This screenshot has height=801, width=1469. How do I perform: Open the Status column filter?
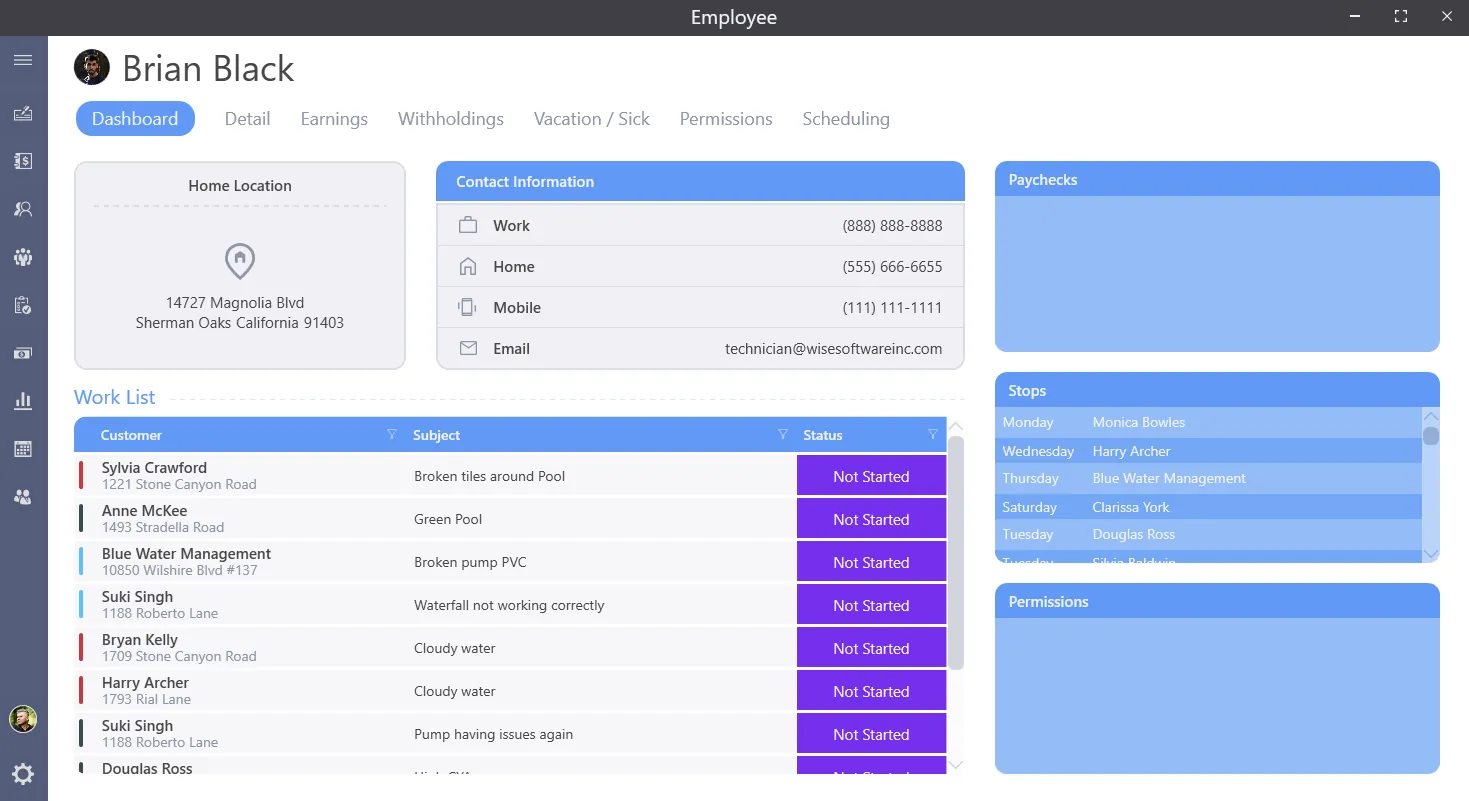(933, 434)
